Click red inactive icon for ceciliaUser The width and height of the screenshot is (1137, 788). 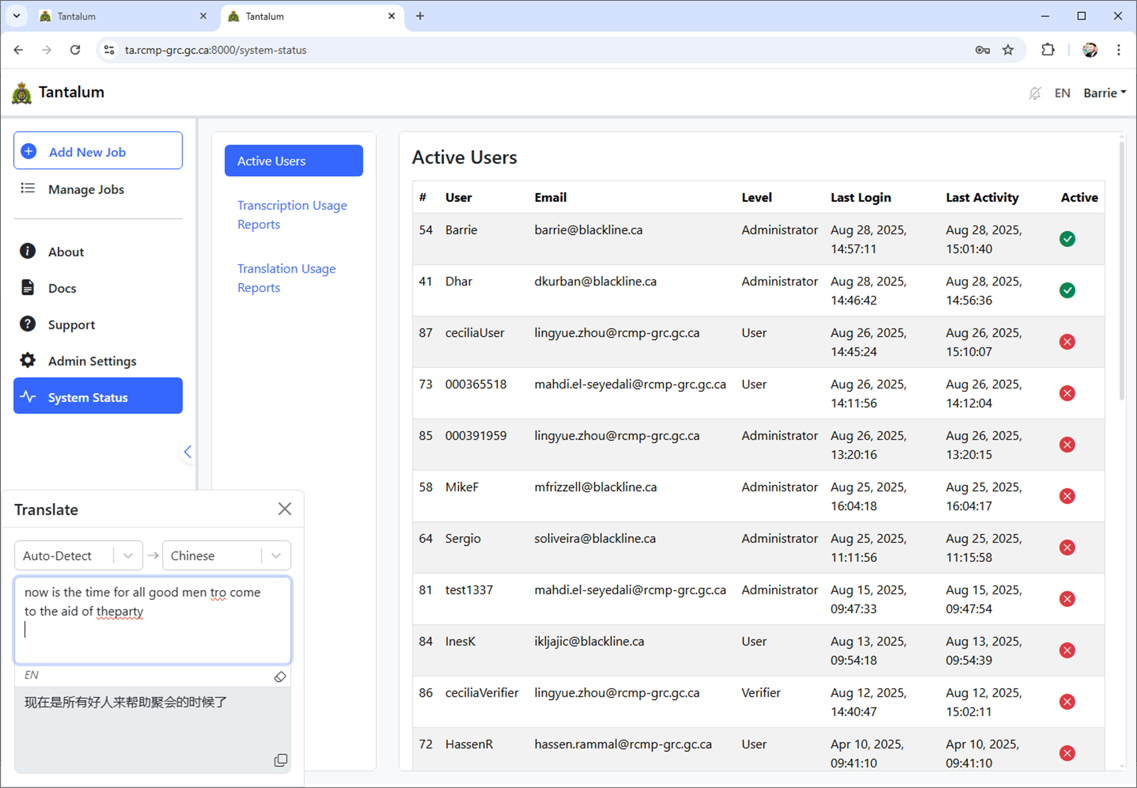(1067, 342)
